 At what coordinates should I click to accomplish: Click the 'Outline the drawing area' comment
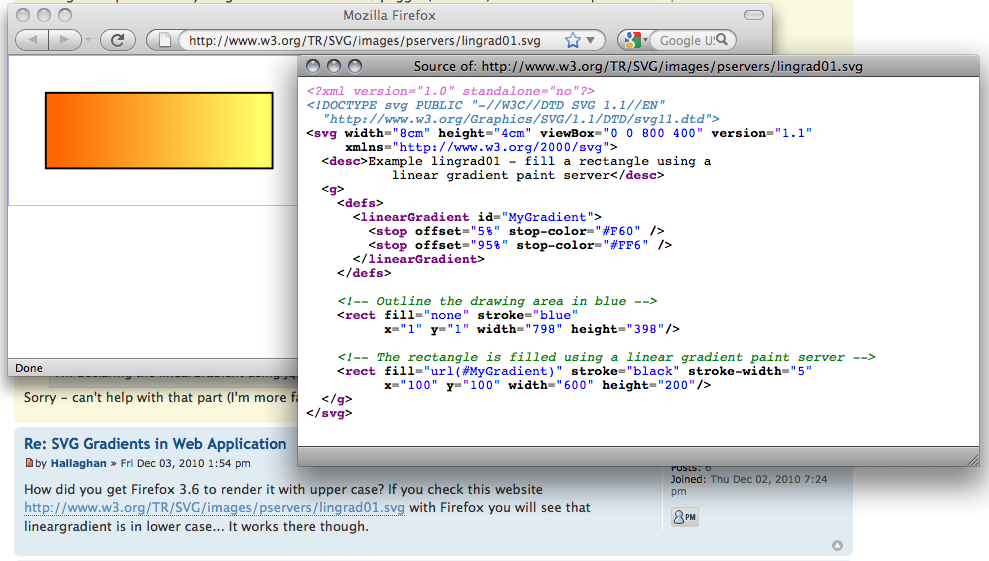[x=497, y=301]
